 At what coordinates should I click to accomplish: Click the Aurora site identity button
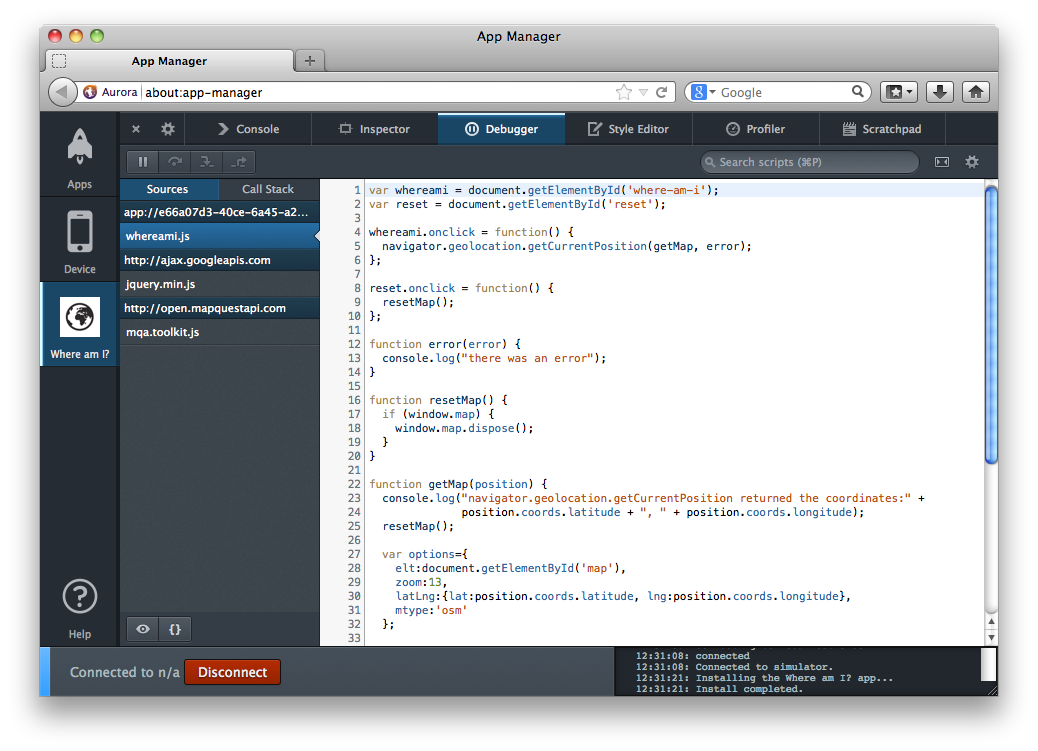pyautogui.click(x=111, y=92)
